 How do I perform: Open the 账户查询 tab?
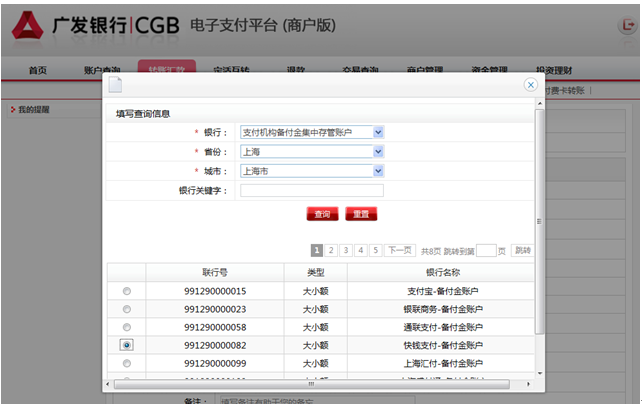102,70
